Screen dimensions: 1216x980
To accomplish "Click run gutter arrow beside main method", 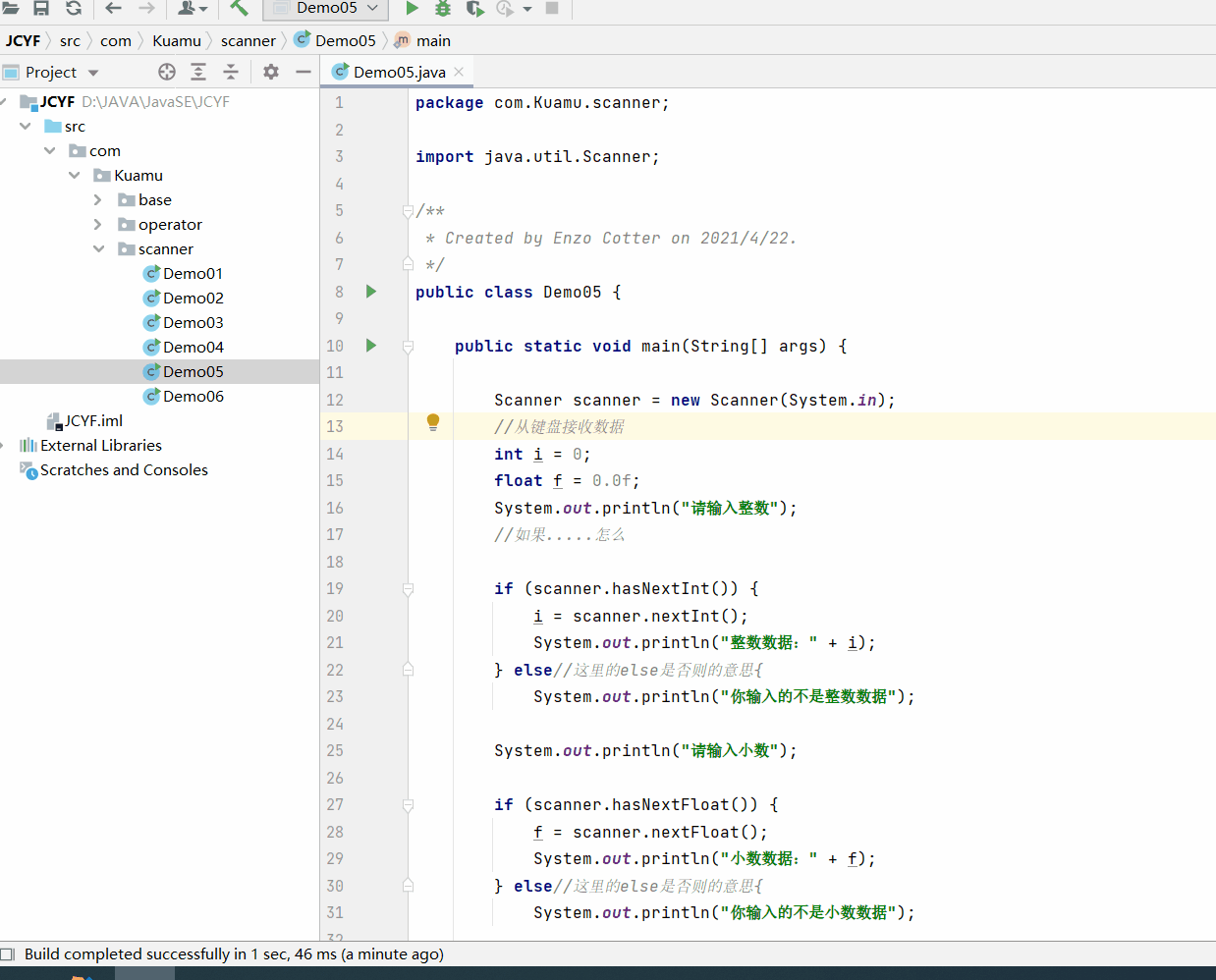I will point(371,346).
